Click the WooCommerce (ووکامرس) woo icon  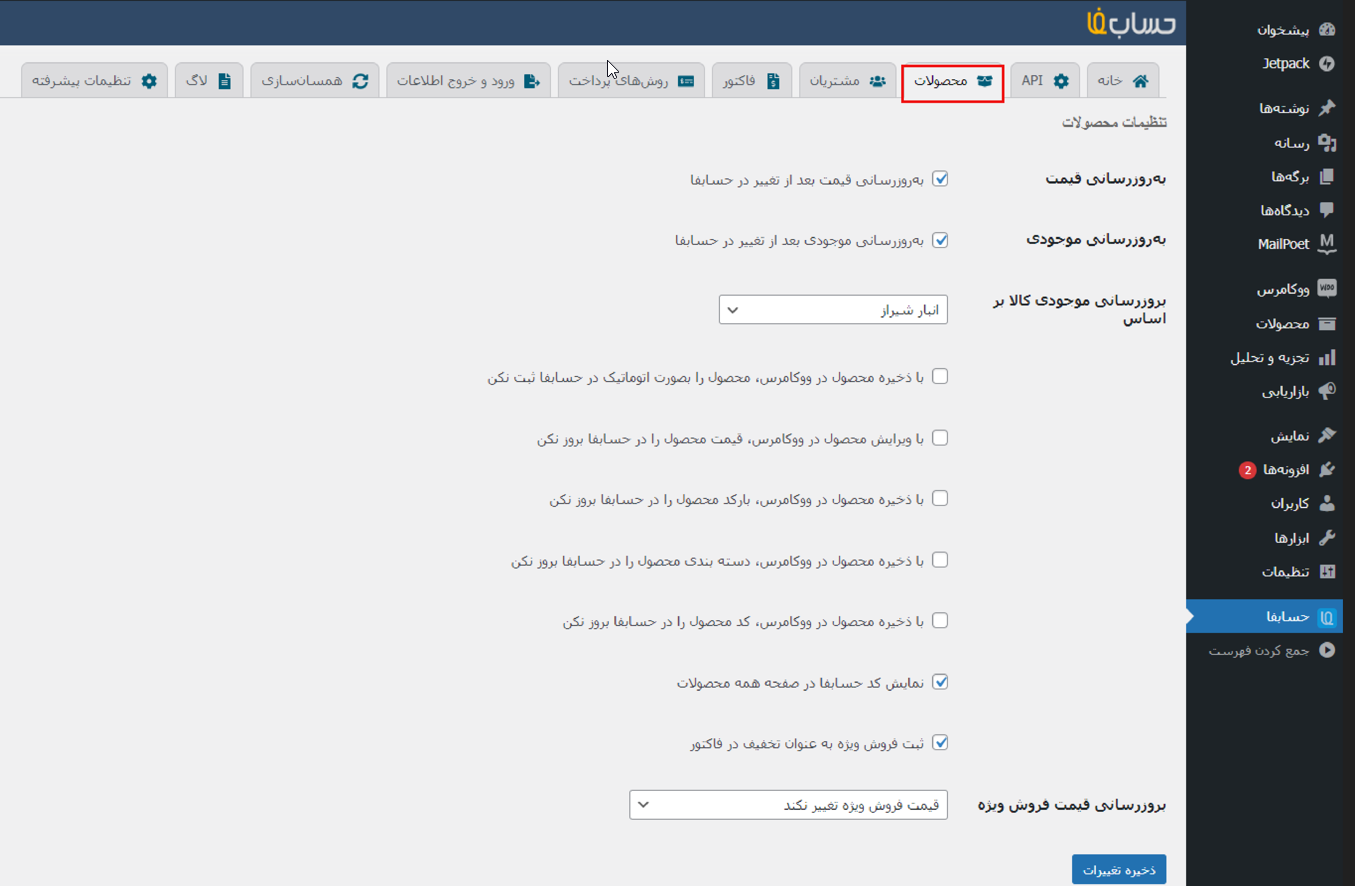[1327, 289]
